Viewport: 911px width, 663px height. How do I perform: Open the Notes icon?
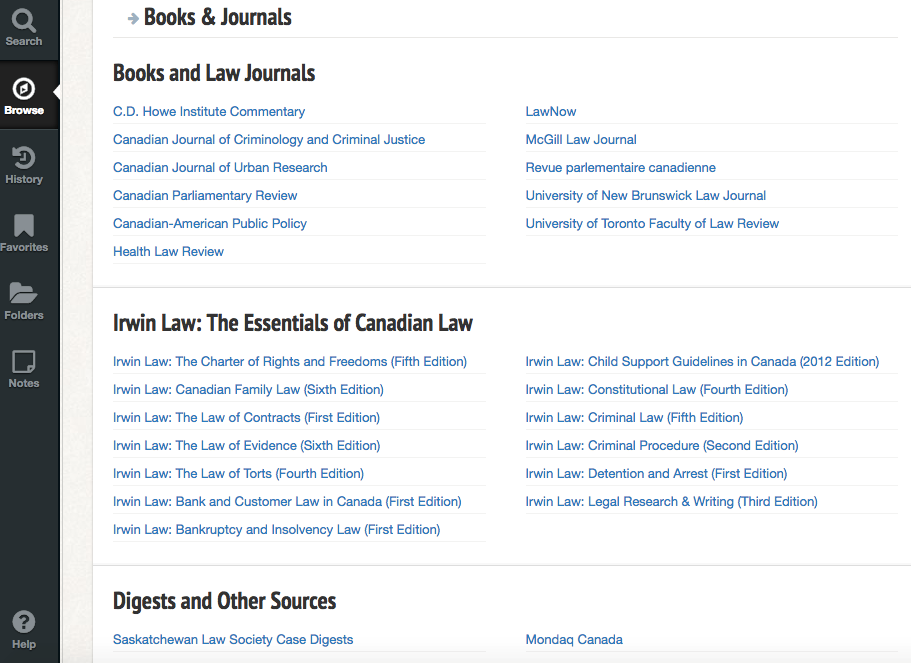coord(24,361)
